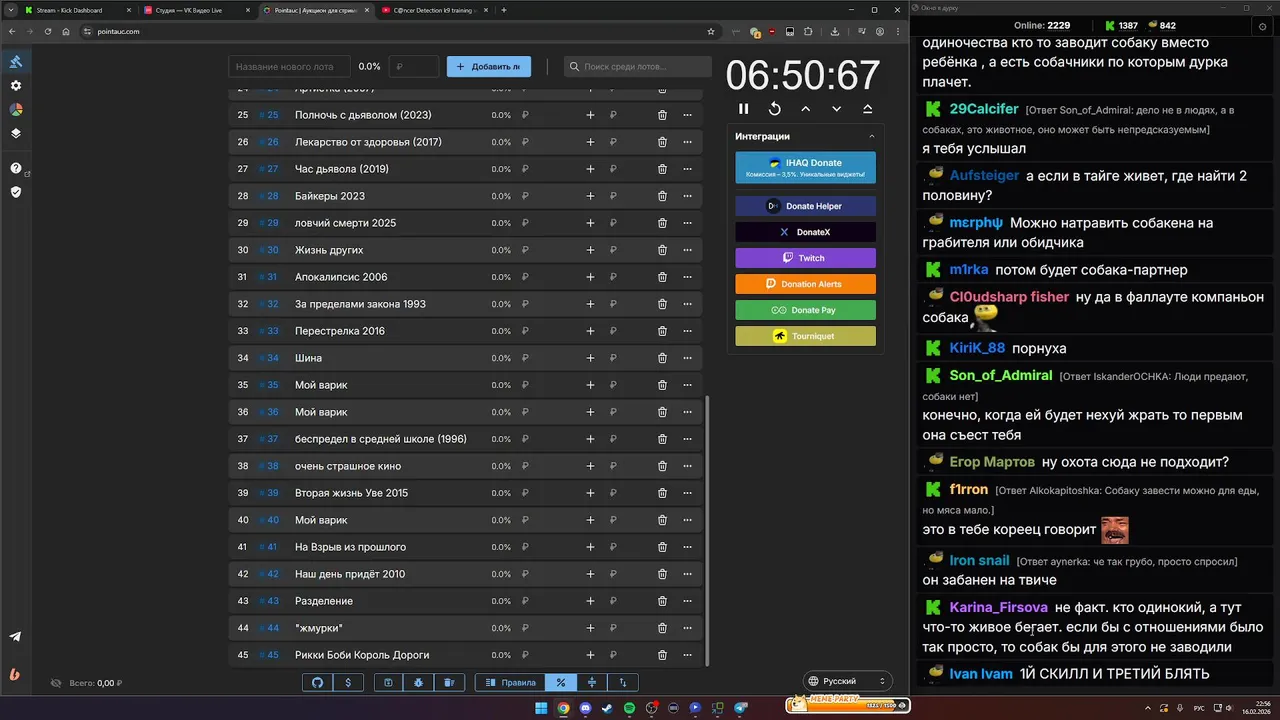Open the settings gear in sidebar

click(16, 86)
